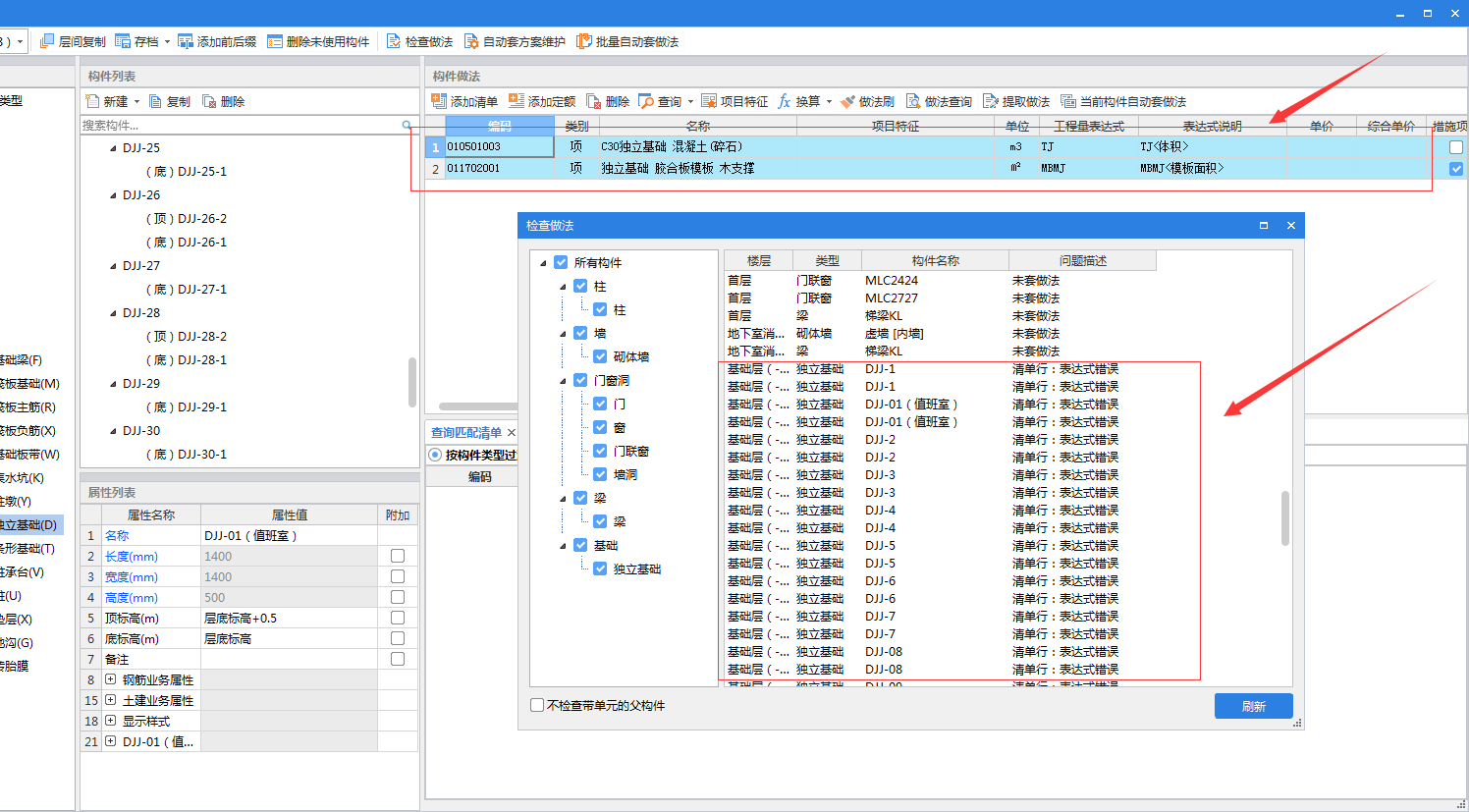Viewport: 1469px width, 812px height.
Task: Click the 项目特征 icon
Action: pyautogui.click(x=709, y=101)
